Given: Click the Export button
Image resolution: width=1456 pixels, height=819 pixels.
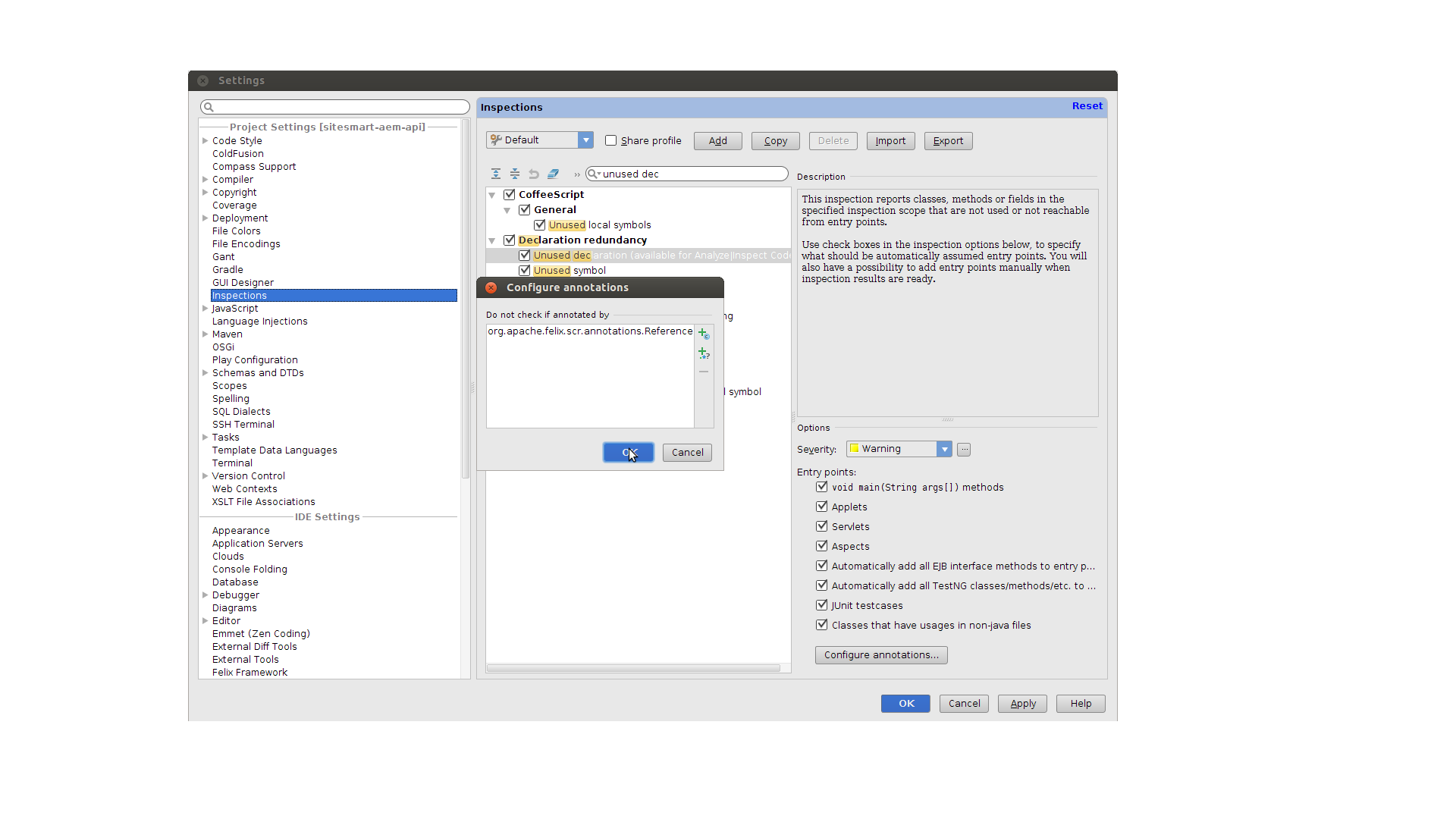Looking at the screenshot, I should (948, 141).
